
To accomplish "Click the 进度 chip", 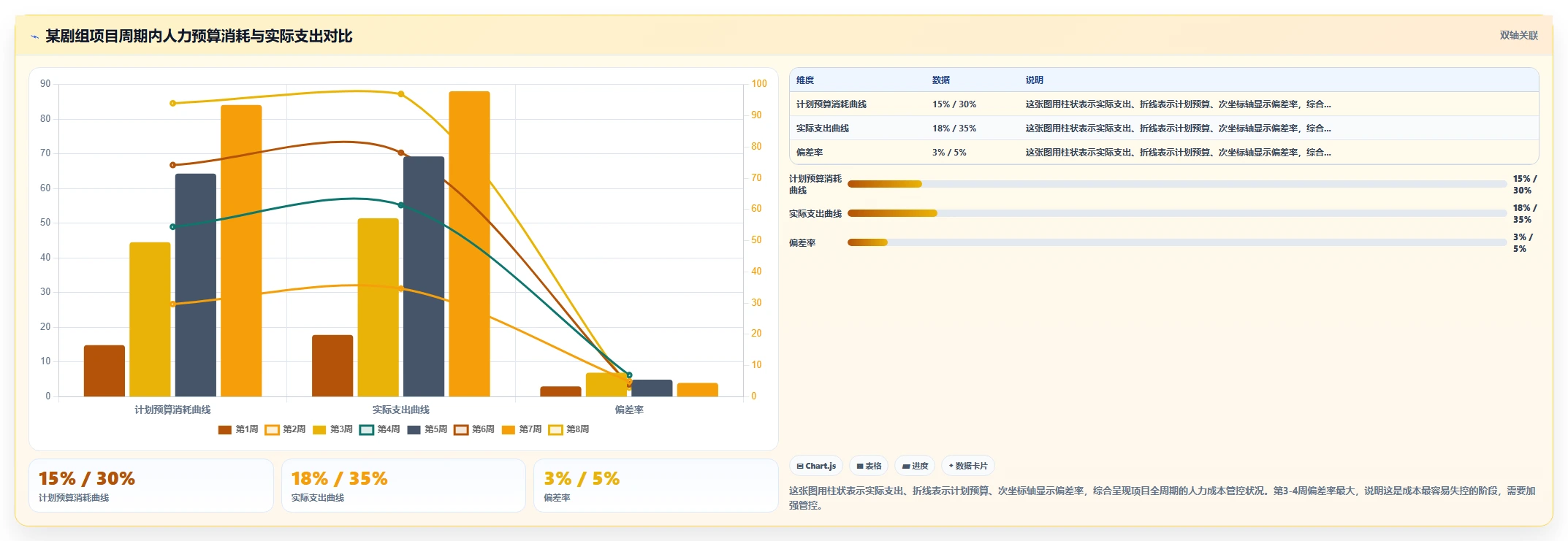I will [915, 466].
